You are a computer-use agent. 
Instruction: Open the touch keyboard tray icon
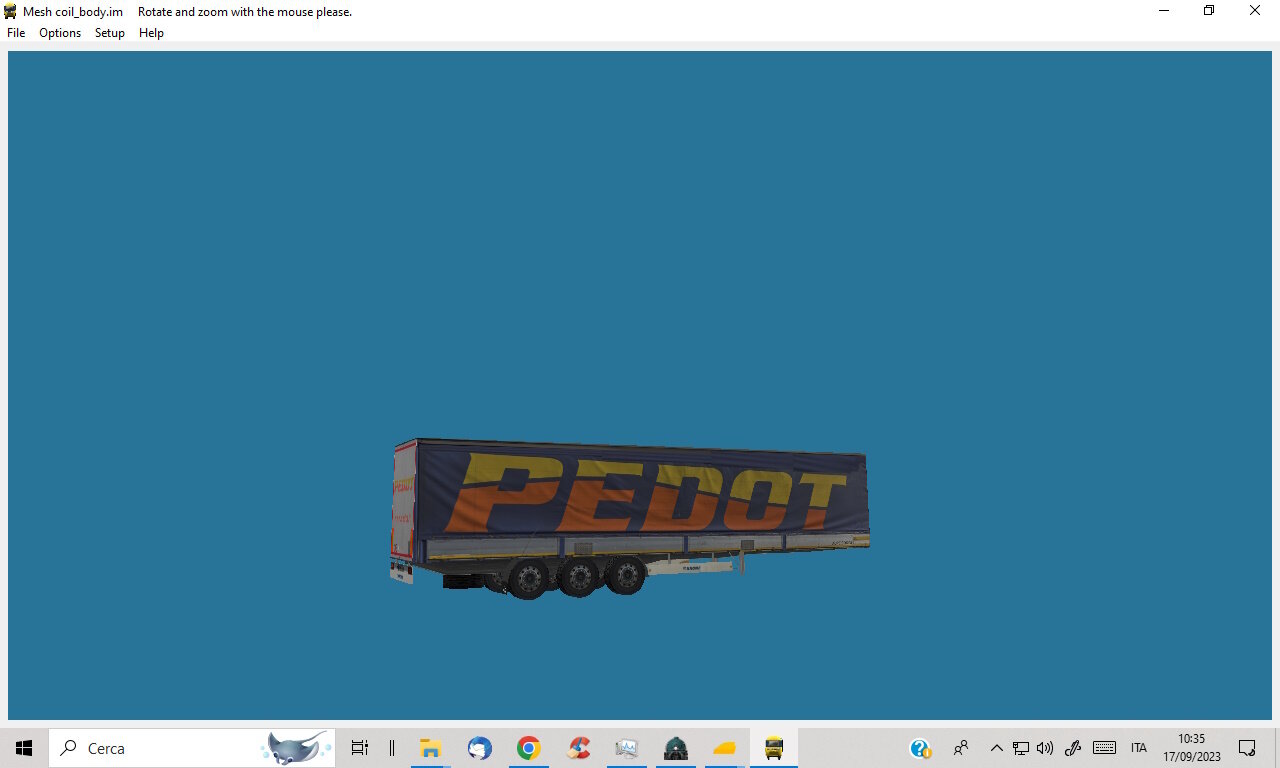1104,748
